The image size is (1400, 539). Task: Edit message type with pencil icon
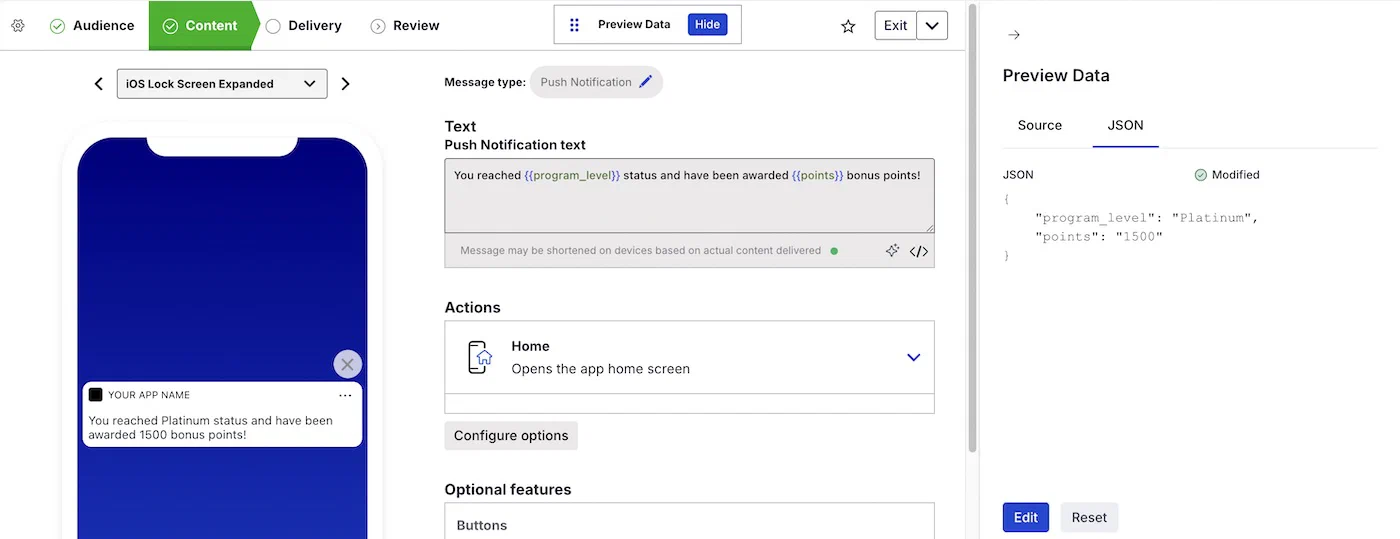tap(646, 82)
